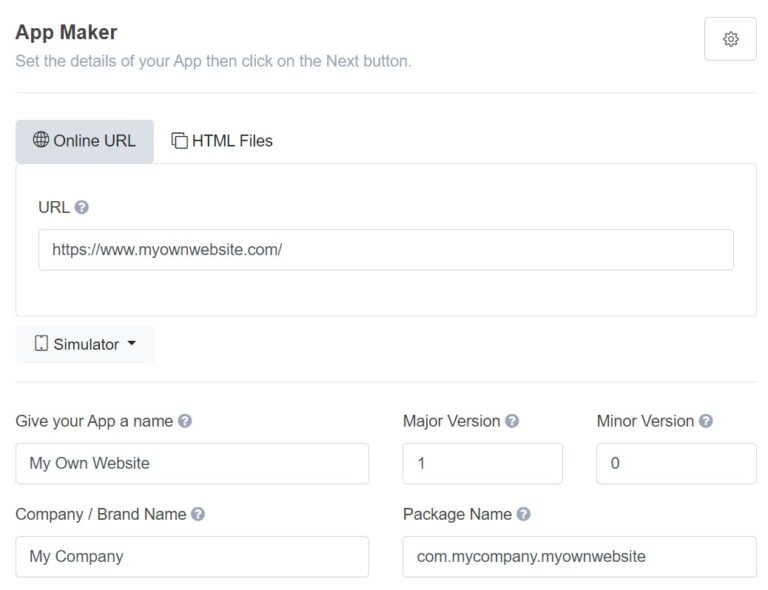Switch to the Online URL tab
Image resolution: width=768 pixels, height=590 pixels.
click(x=85, y=141)
